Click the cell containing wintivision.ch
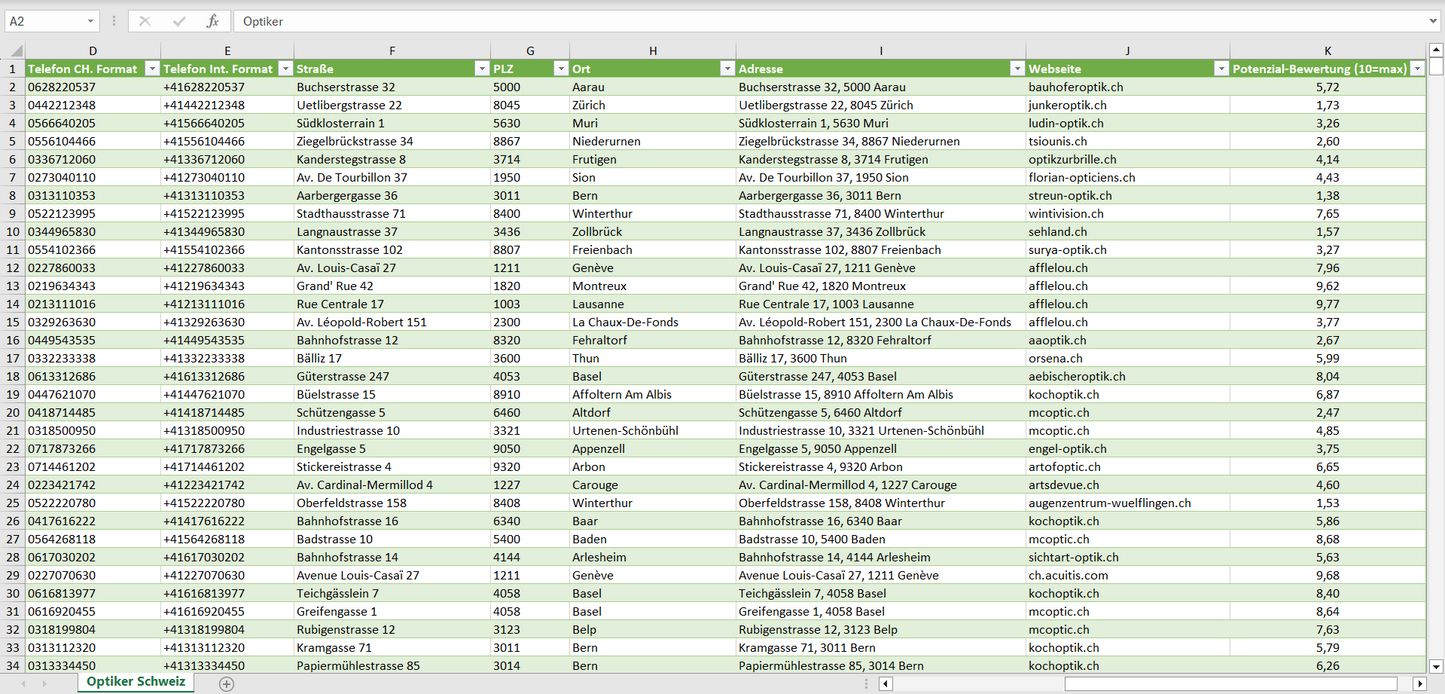This screenshot has width=1445, height=694. tap(1066, 214)
